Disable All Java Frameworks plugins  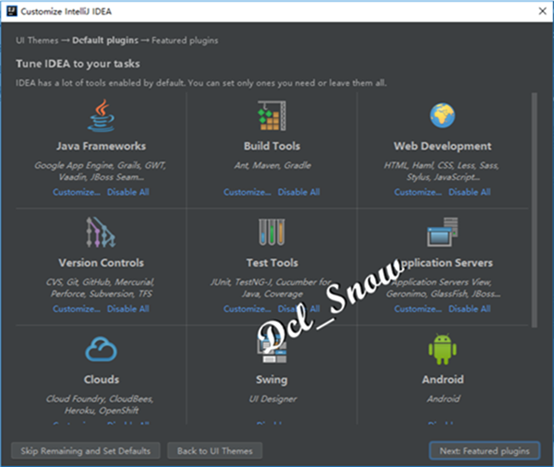tap(128, 192)
